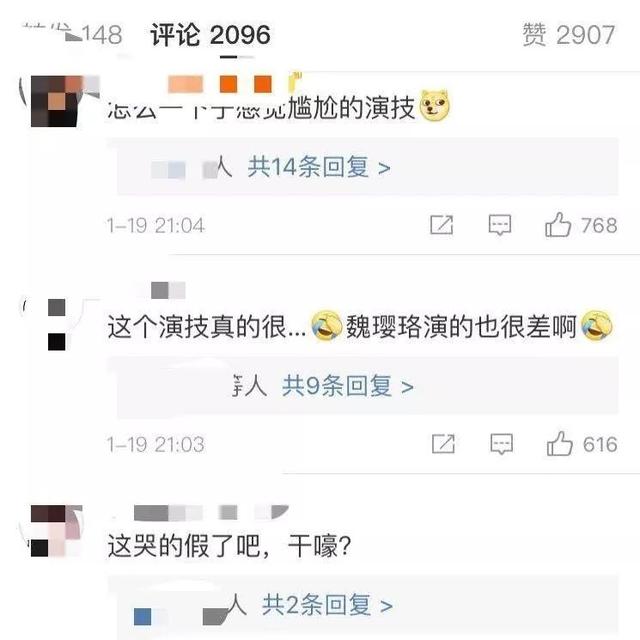Switch to 评论 2096 tab
Screen dimensions: 640x640
210,35
